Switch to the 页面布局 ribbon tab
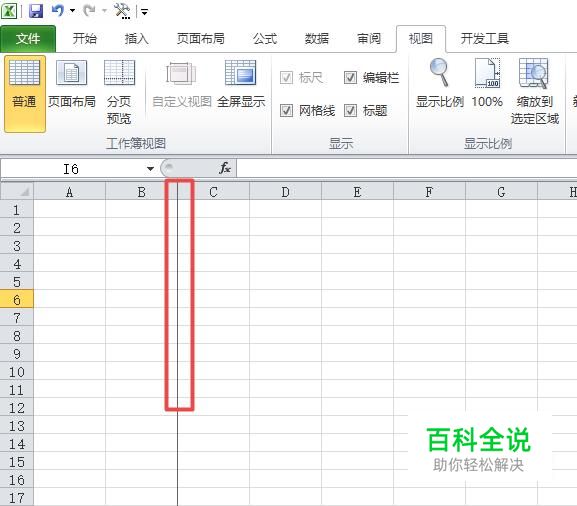577x506 pixels. point(201,39)
